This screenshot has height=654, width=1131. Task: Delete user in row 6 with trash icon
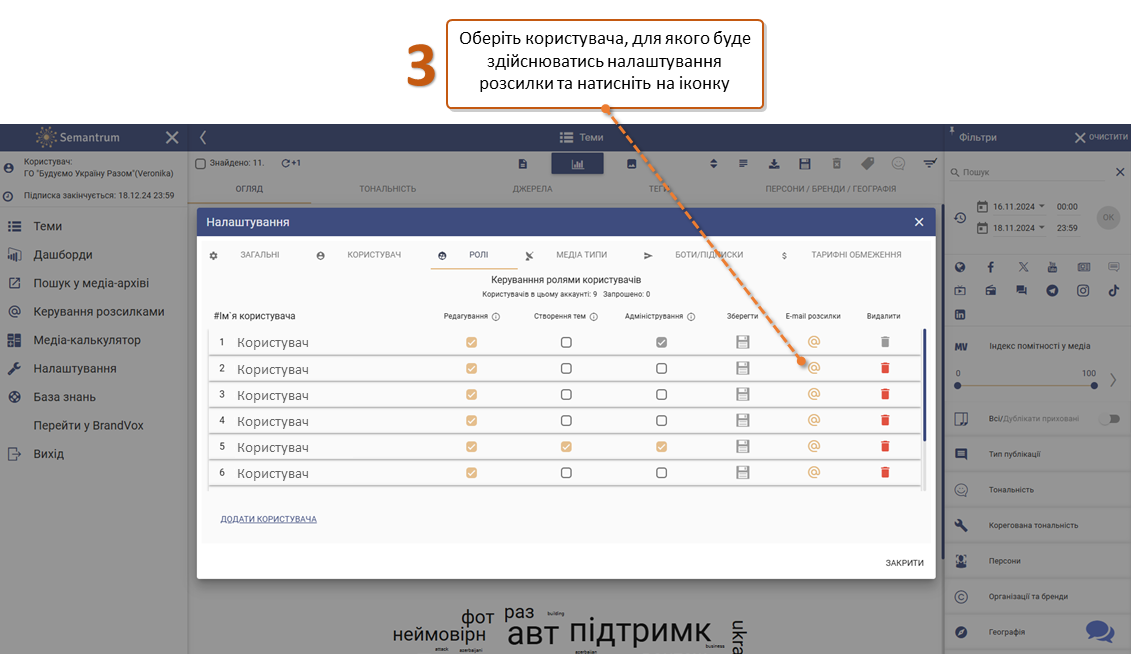click(x=885, y=472)
